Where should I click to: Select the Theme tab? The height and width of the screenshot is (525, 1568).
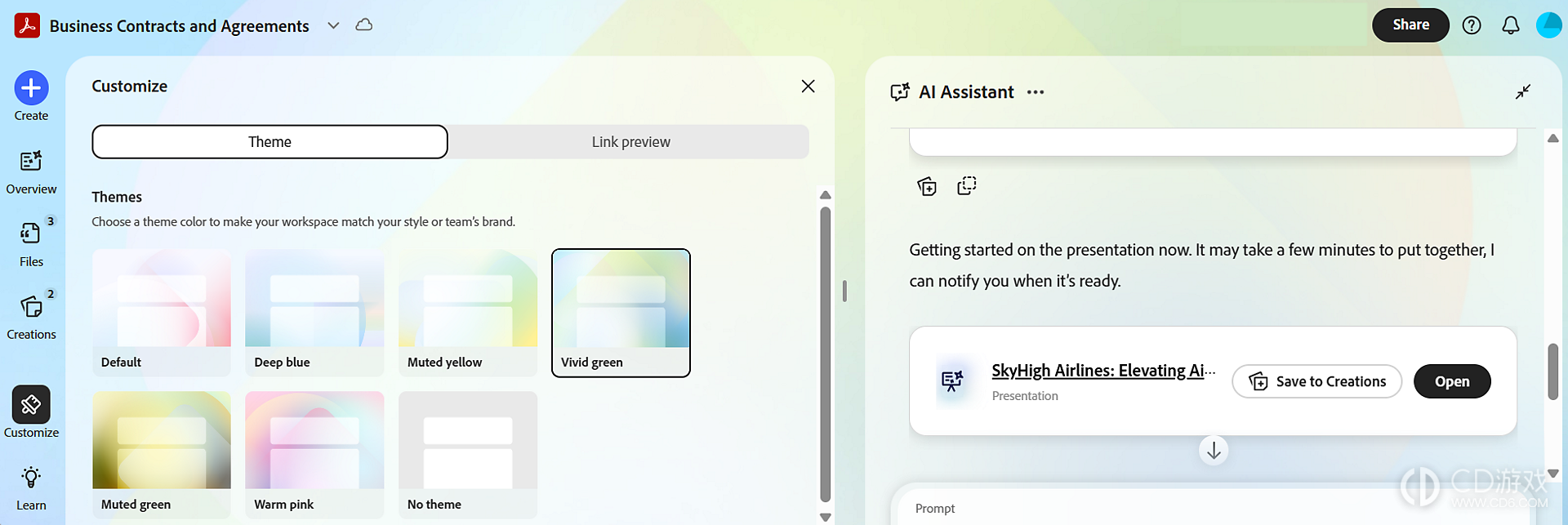(269, 142)
